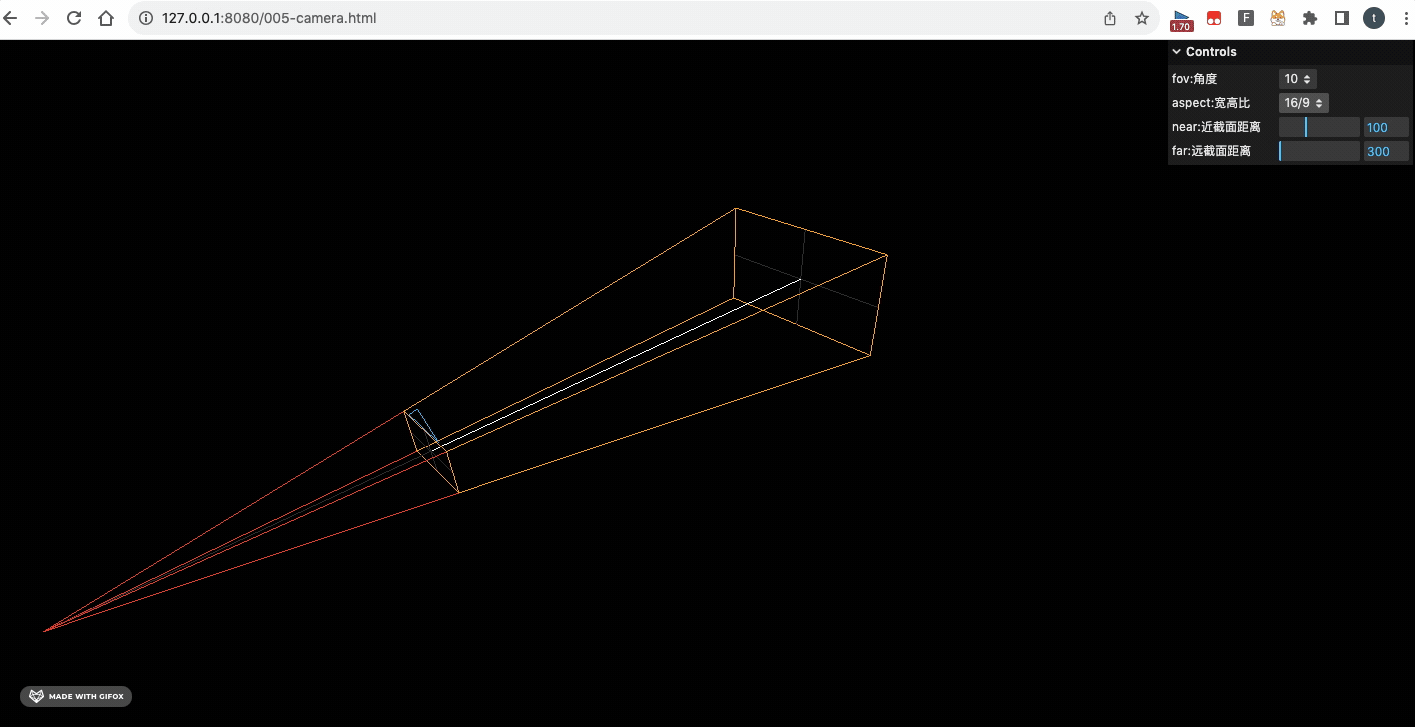Reload the current page

[74, 18]
